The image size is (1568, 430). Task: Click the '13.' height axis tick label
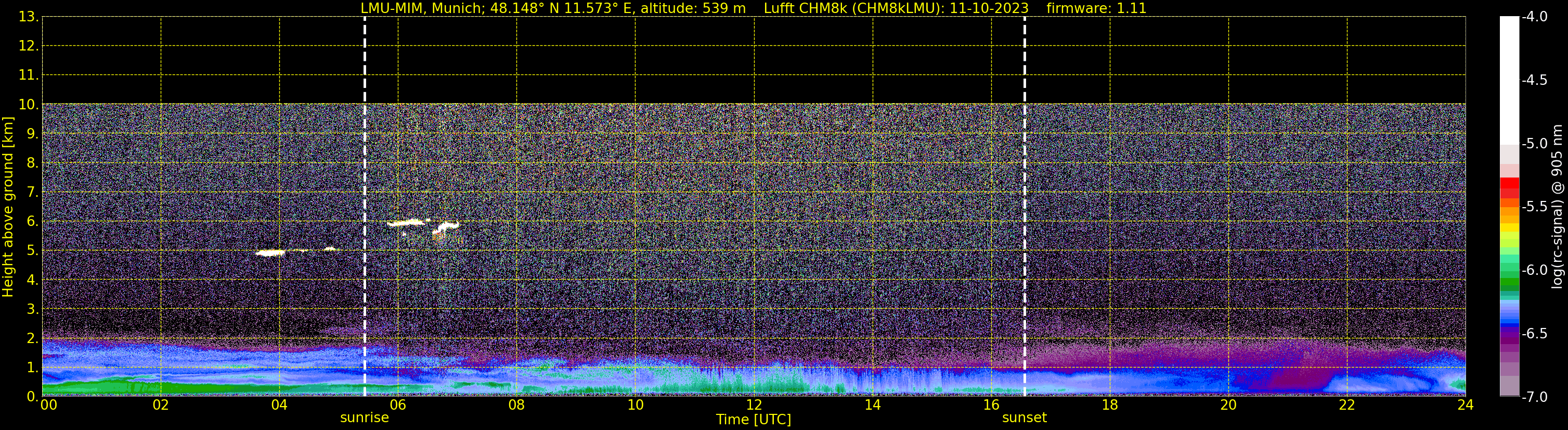pos(29,17)
